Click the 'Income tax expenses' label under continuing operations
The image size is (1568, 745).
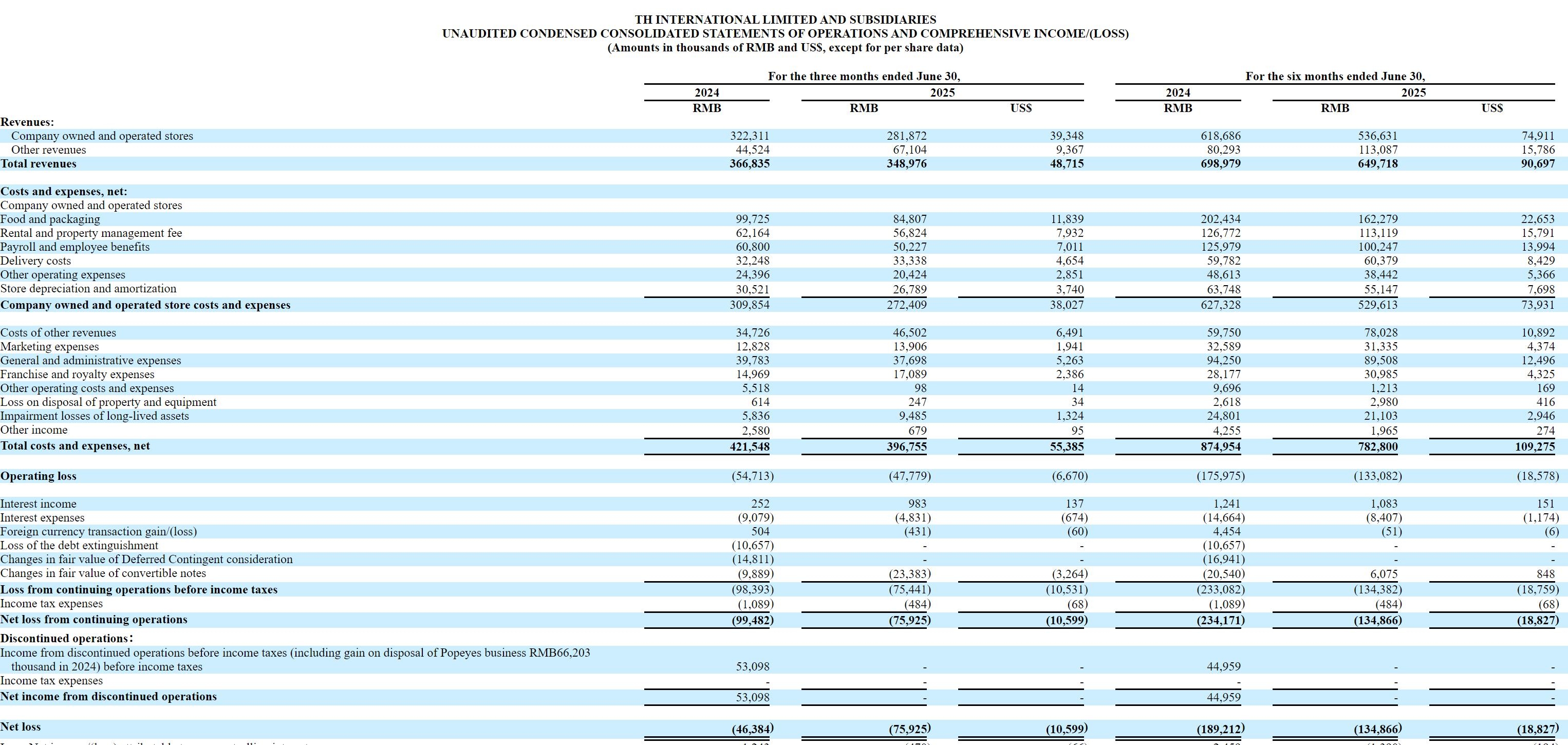(x=51, y=604)
